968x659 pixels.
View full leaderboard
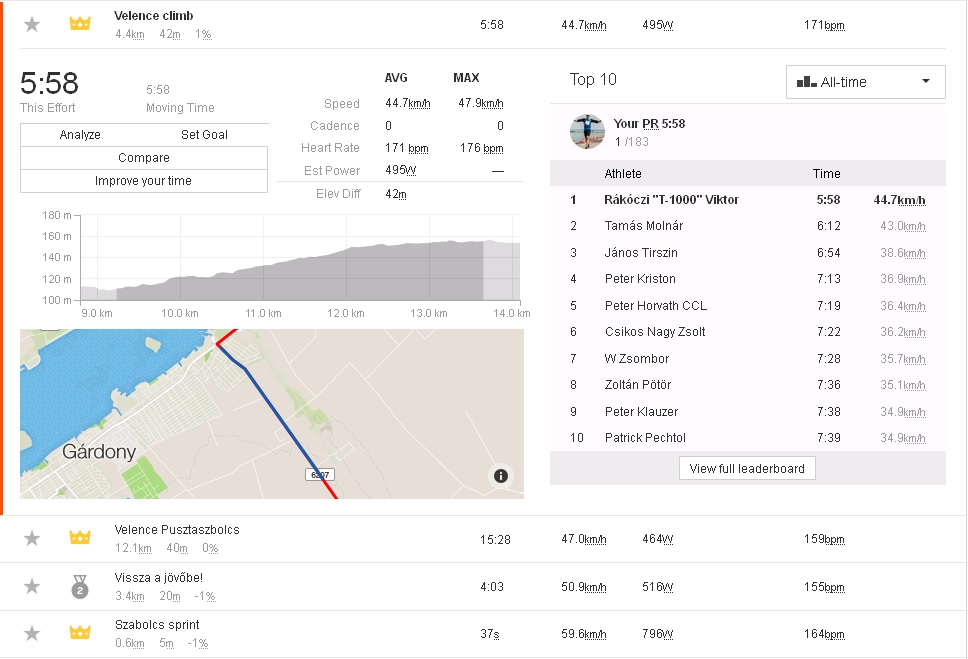click(747, 468)
